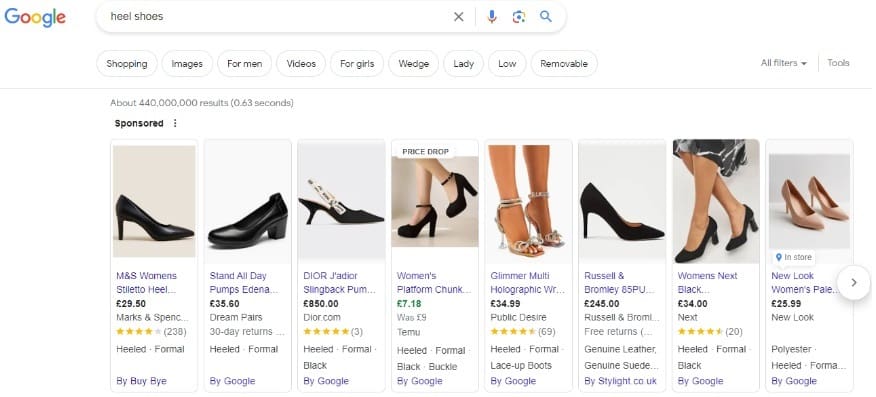Viewport: 876px width, 397px height.
Task: Apply the Lady filter chip
Action: [x=464, y=64]
